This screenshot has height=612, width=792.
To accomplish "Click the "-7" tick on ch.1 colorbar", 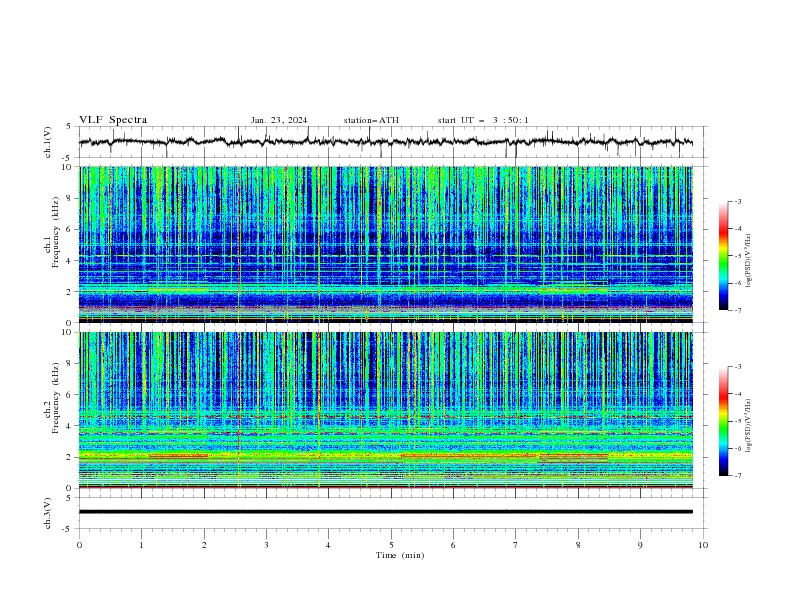I will click(x=737, y=310).
